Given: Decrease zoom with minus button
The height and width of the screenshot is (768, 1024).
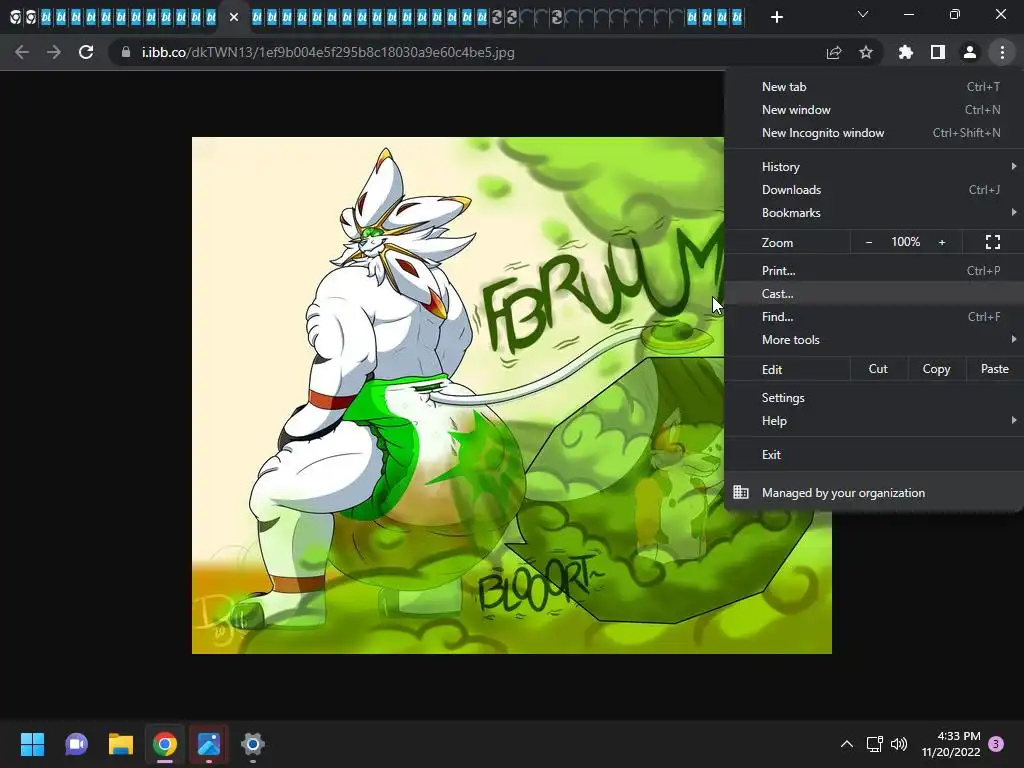Looking at the screenshot, I should [869, 242].
